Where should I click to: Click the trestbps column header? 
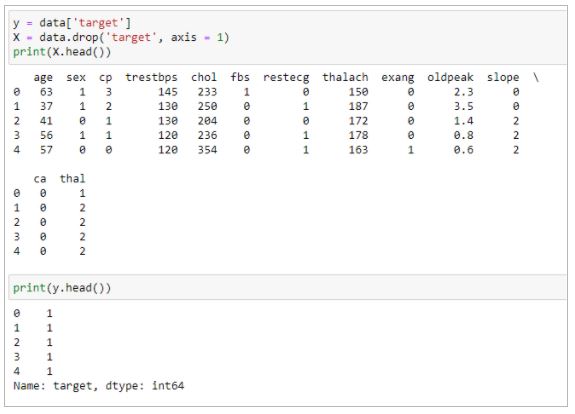click(x=151, y=77)
